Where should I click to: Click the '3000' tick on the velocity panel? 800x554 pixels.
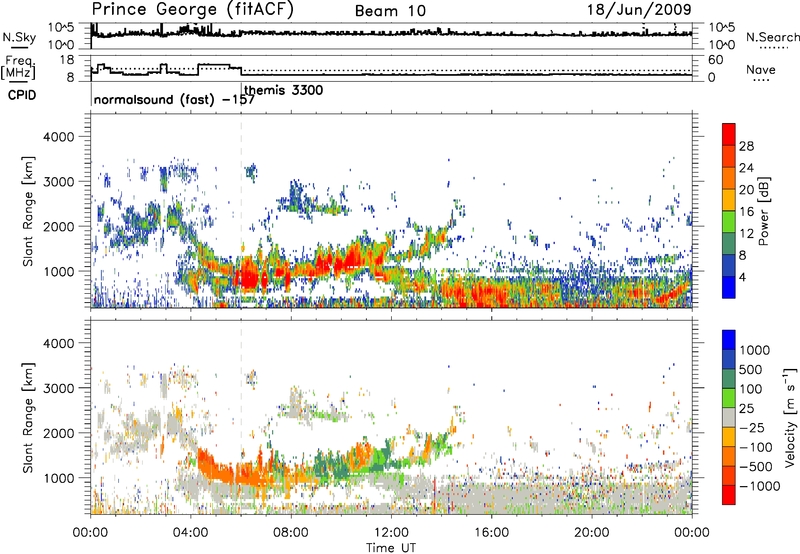point(59,388)
